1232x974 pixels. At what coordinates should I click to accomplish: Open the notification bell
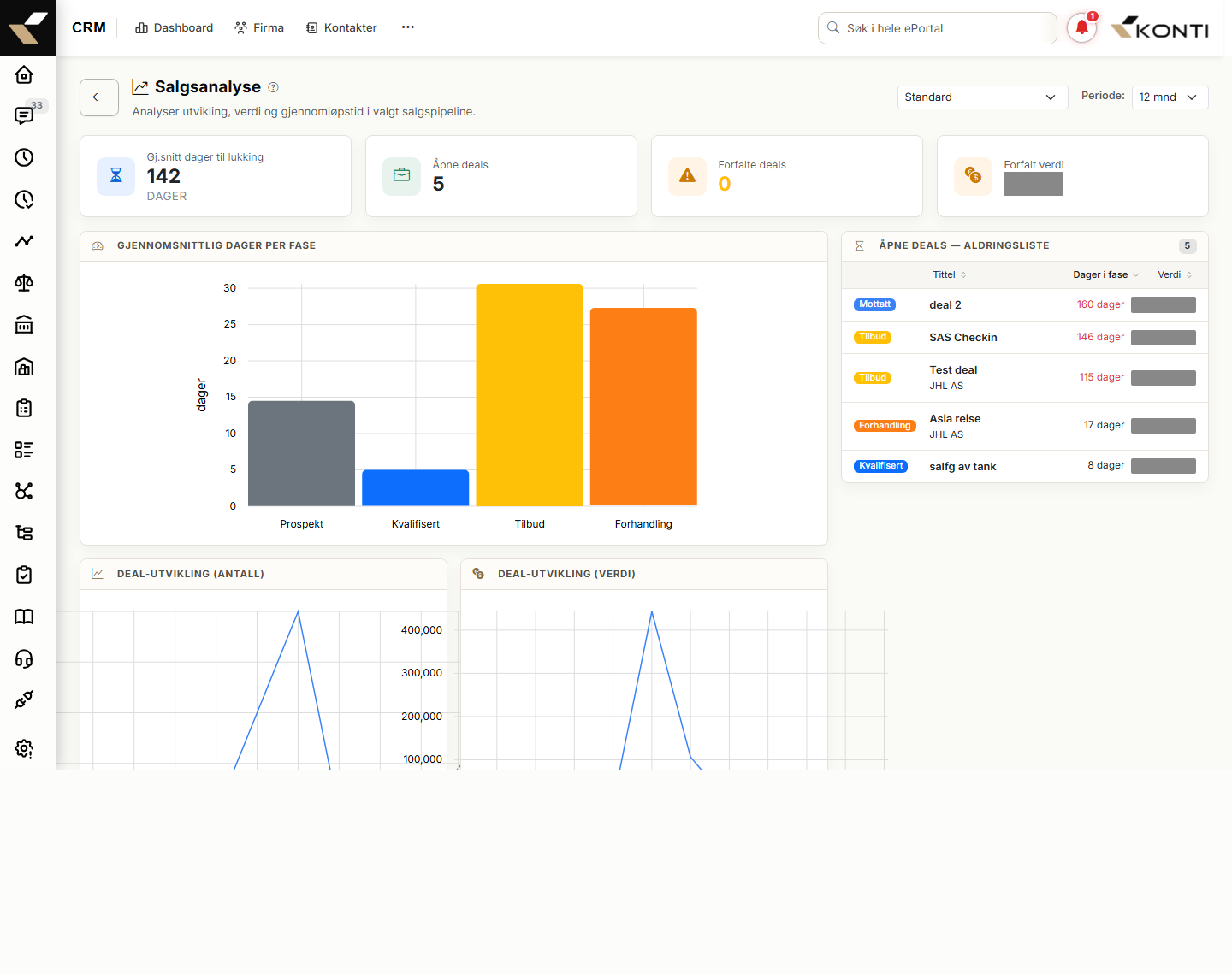pos(1081,28)
